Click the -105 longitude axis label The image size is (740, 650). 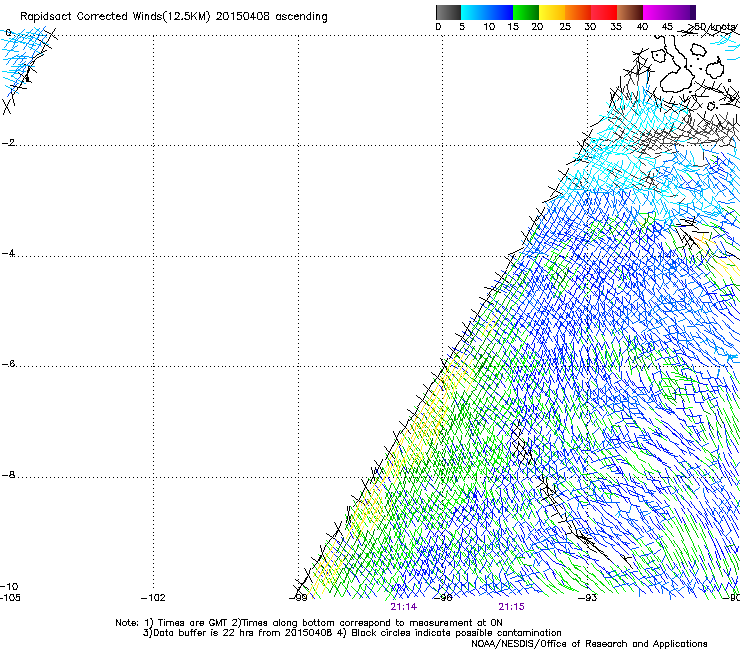click(10, 598)
